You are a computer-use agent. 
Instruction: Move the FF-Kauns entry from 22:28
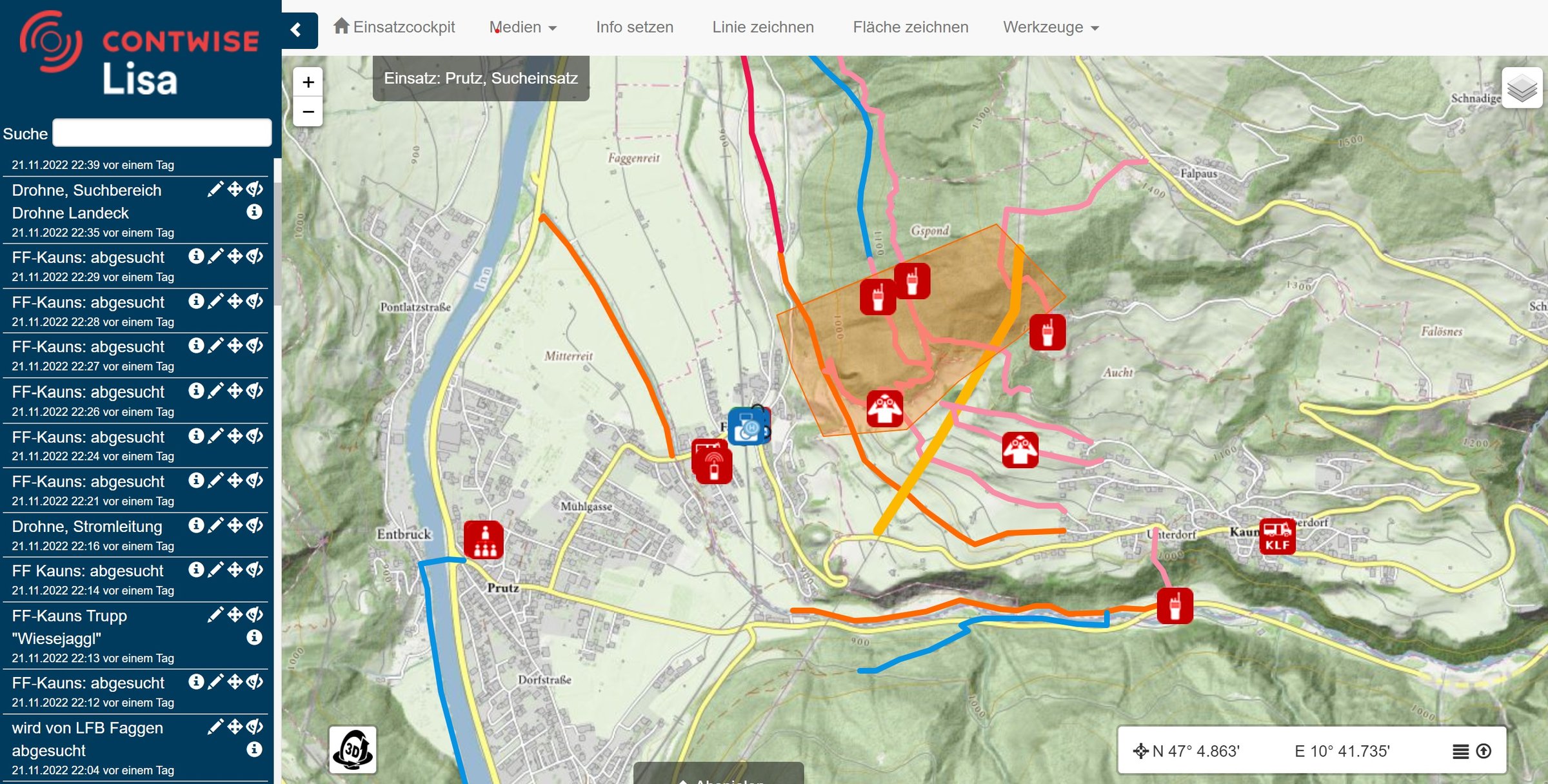click(x=235, y=301)
